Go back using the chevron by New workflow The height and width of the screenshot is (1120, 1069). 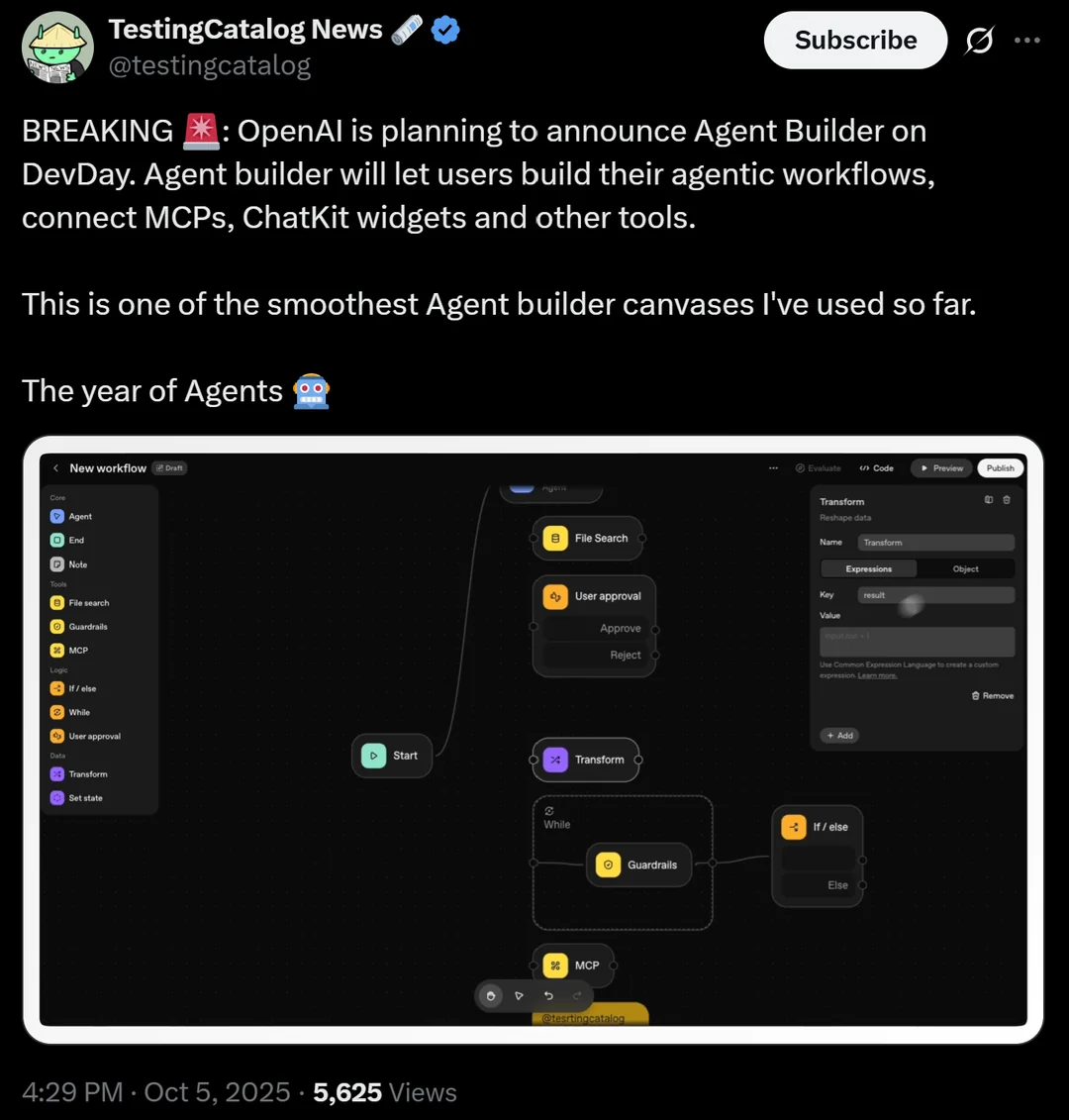55,467
